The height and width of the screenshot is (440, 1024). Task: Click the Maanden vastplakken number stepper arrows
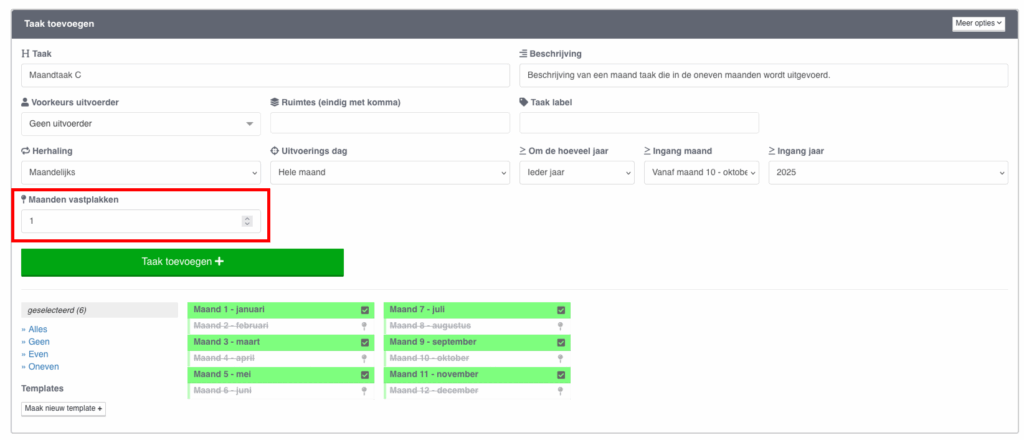pyautogui.click(x=247, y=221)
